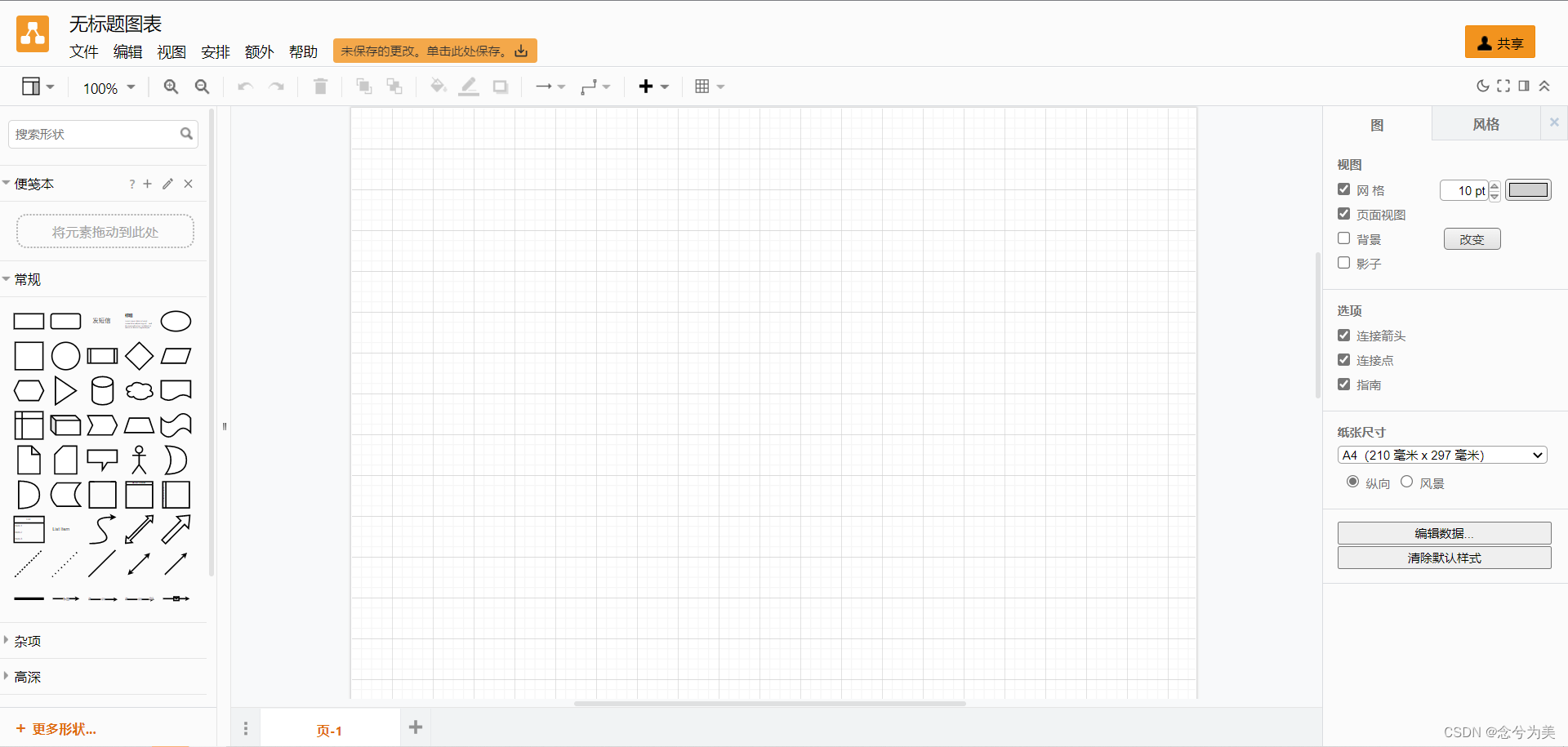Select the triangle shape

(x=65, y=390)
